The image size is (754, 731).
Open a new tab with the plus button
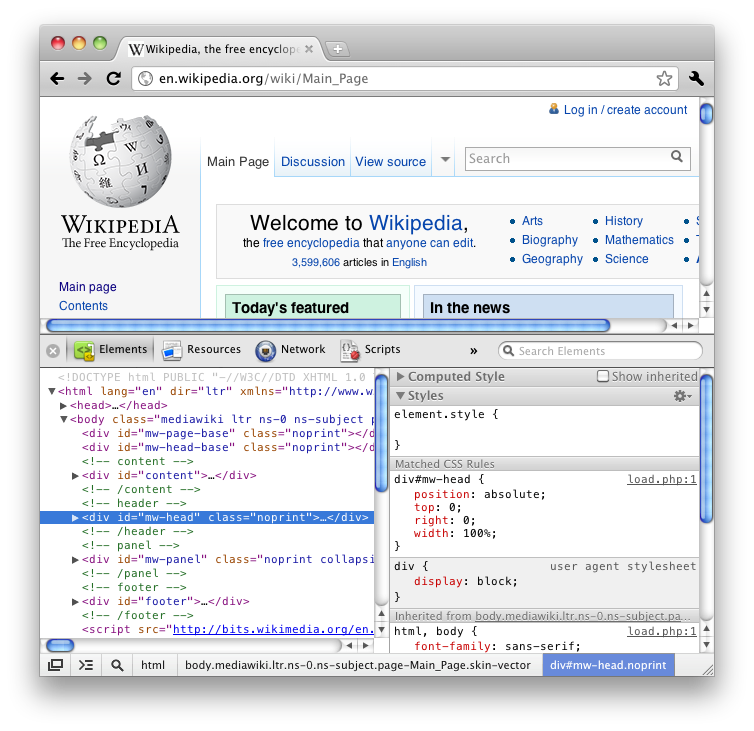(338, 49)
